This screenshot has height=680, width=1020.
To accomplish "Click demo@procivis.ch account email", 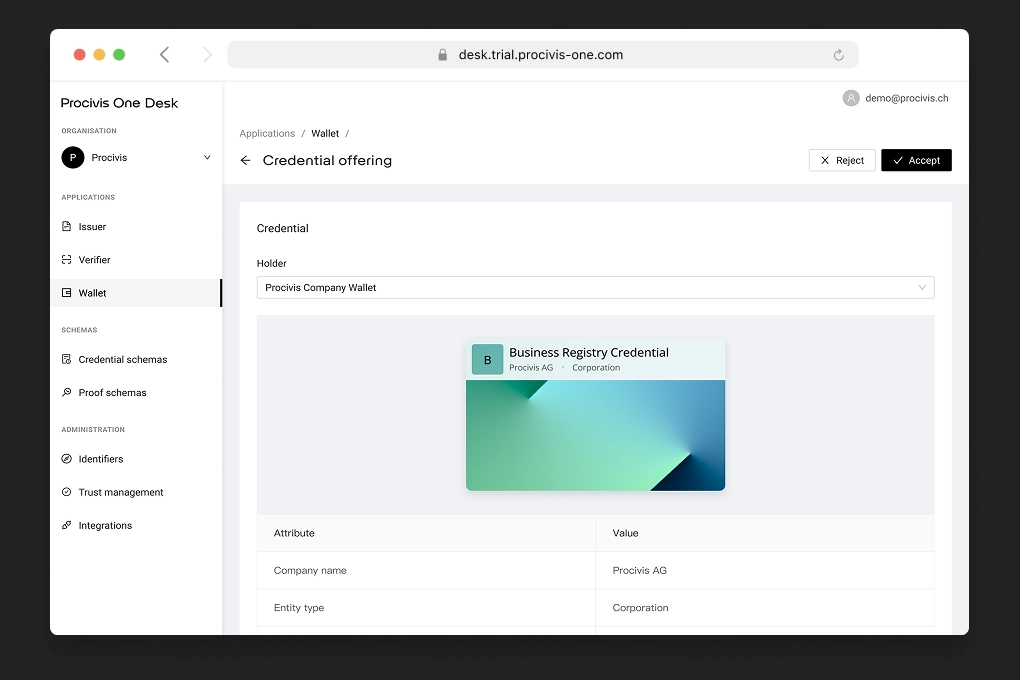I will [906, 98].
